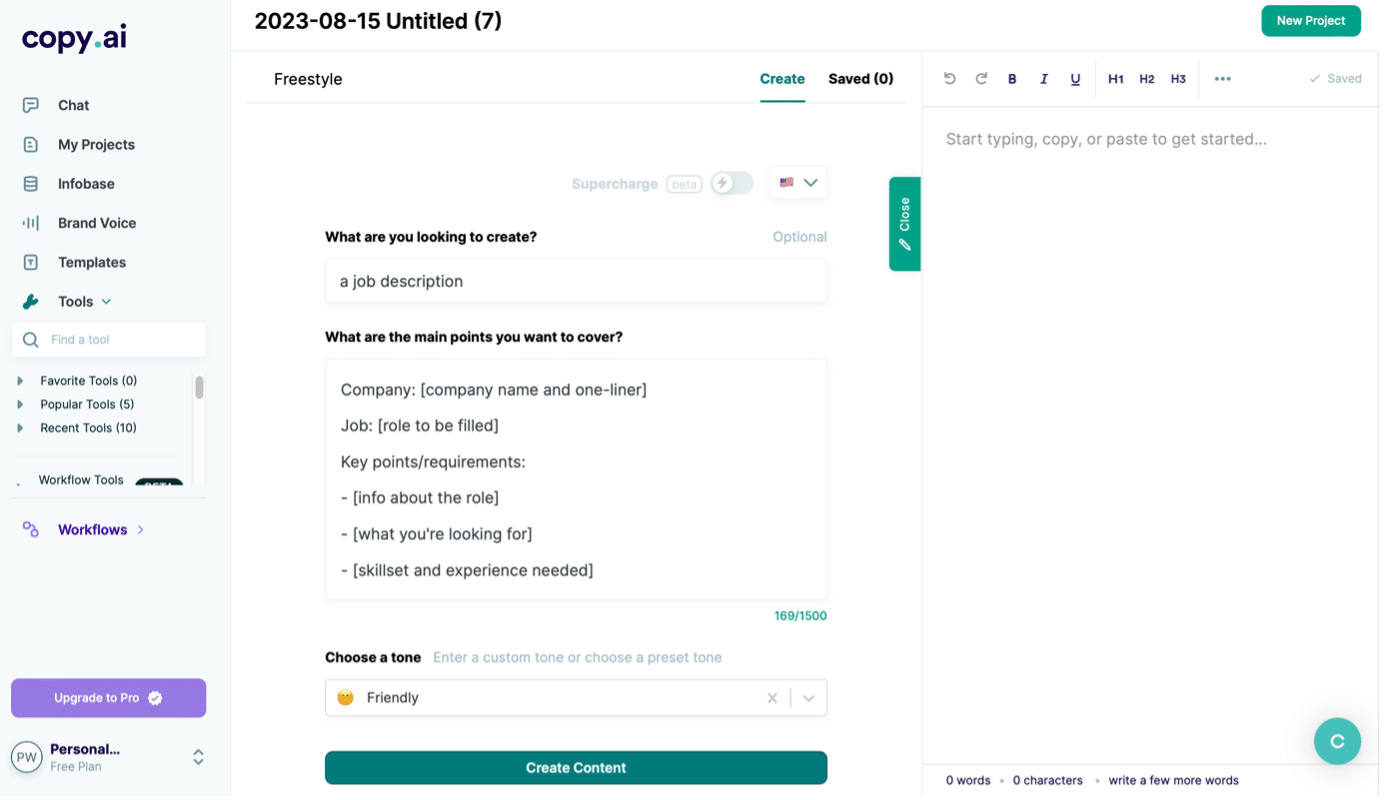The width and height of the screenshot is (1384, 800).
Task: Click Create Content button
Action: pyautogui.click(x=578, y=769)
